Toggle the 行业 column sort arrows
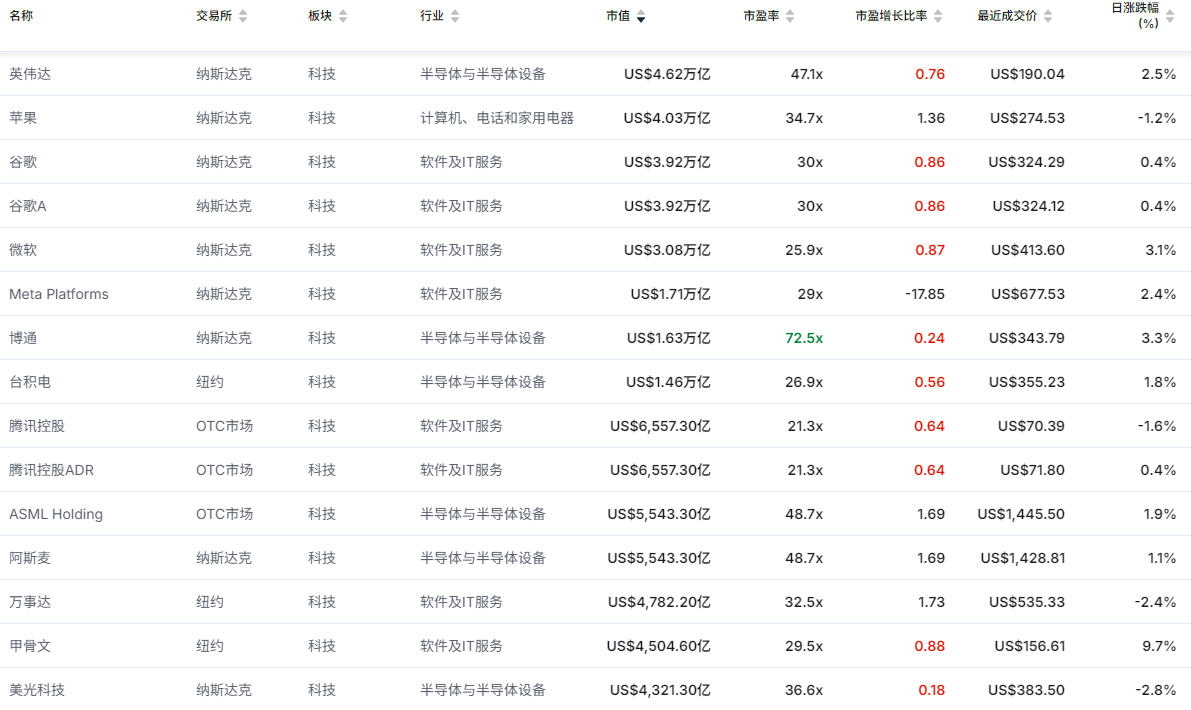This screenshot has width=1191, height=710. [455, 16]
